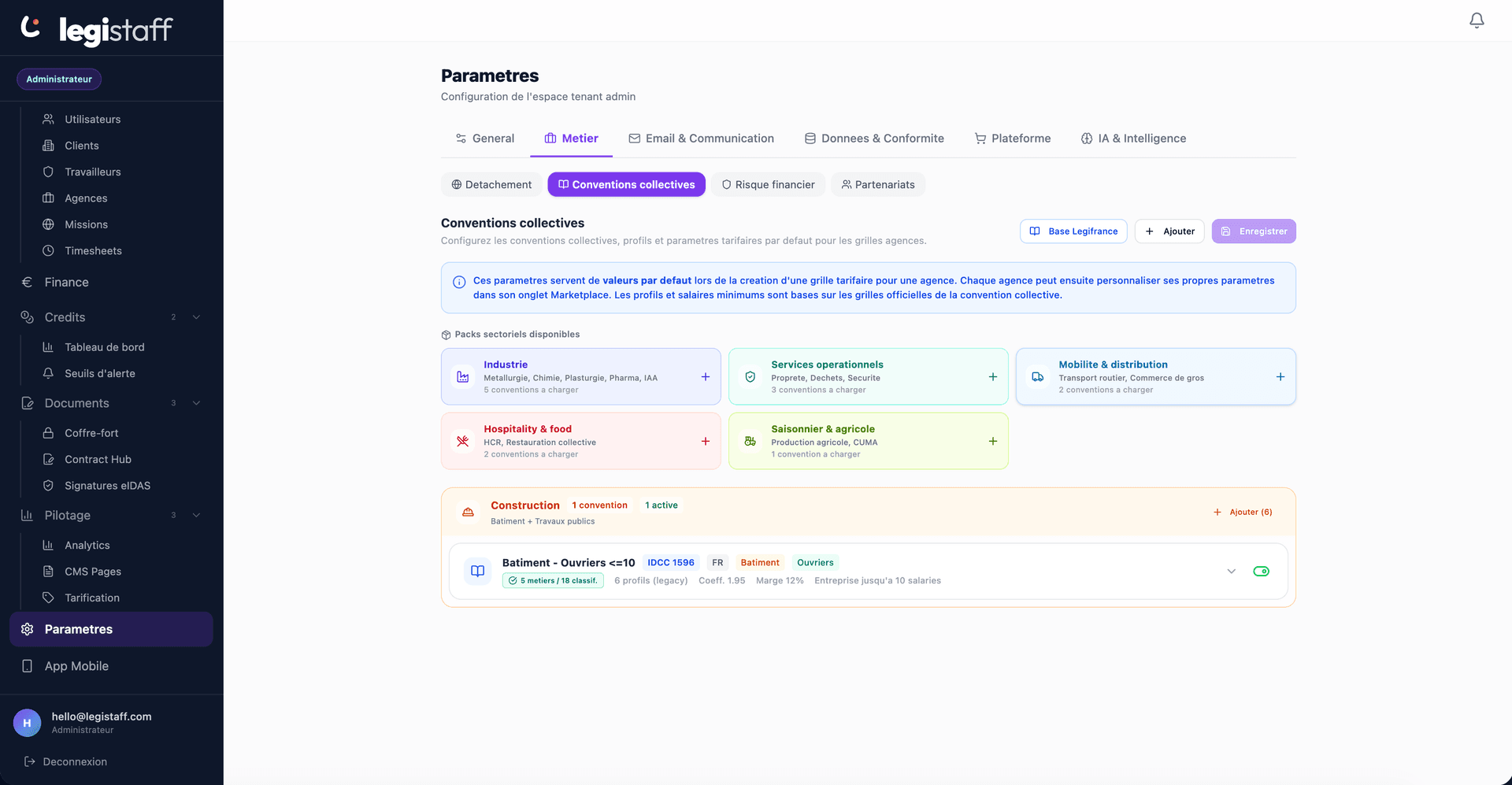Screen dimensions: 1512x785
Task: Click the notifications bell icon
Action: click(x=1477, y=20)
